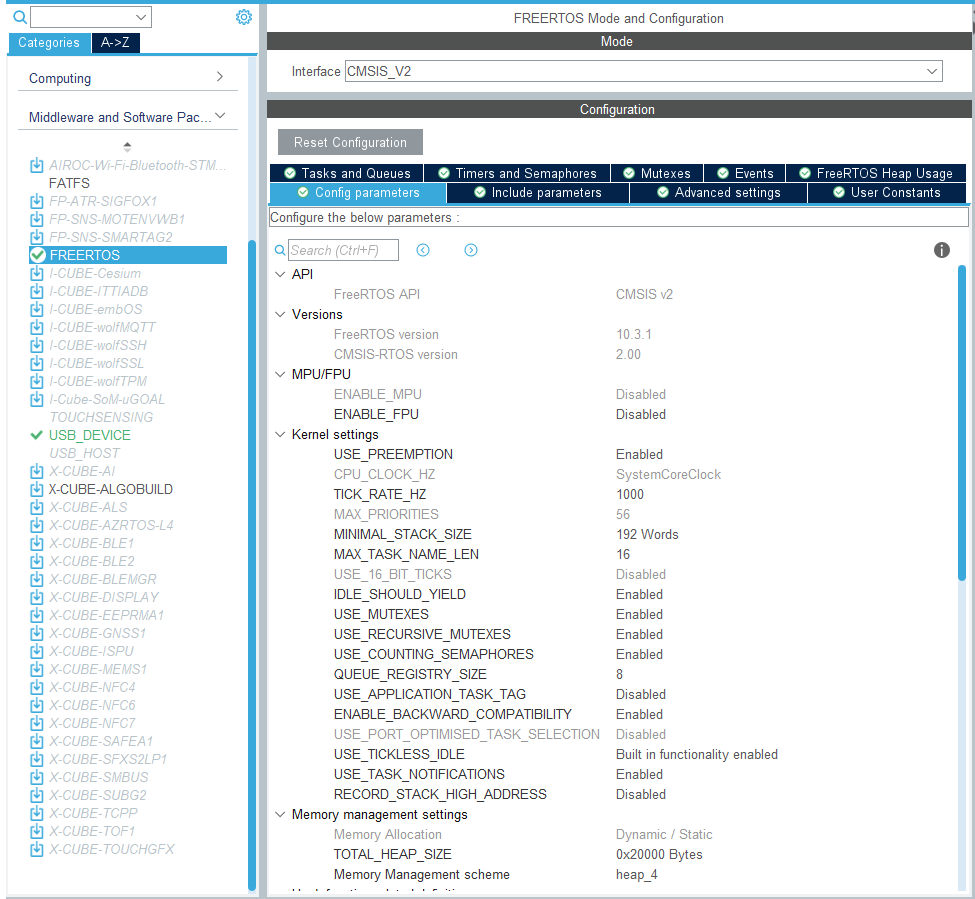
Task: Switch to the Tasks and Queues tab
Action: coord(347,173)
